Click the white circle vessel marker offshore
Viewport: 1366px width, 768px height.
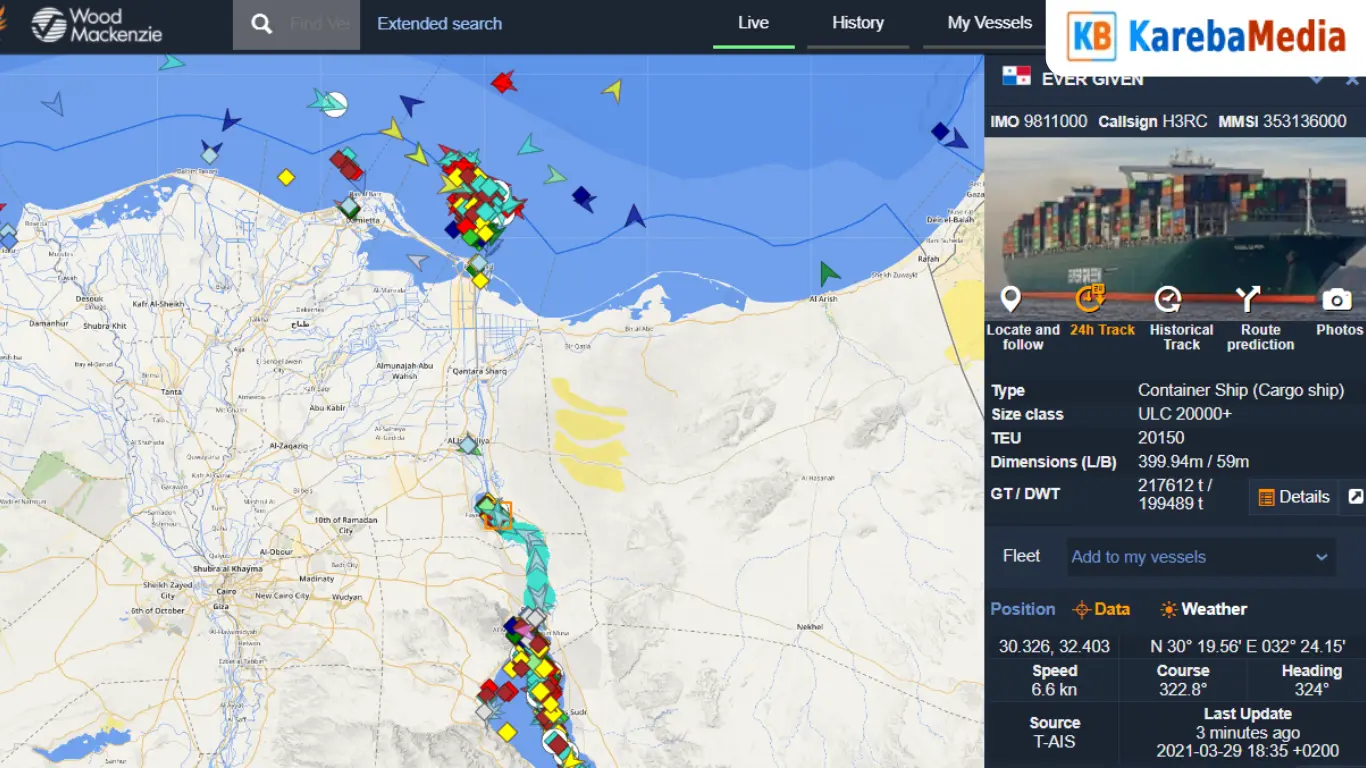click(x=335, y=104)
